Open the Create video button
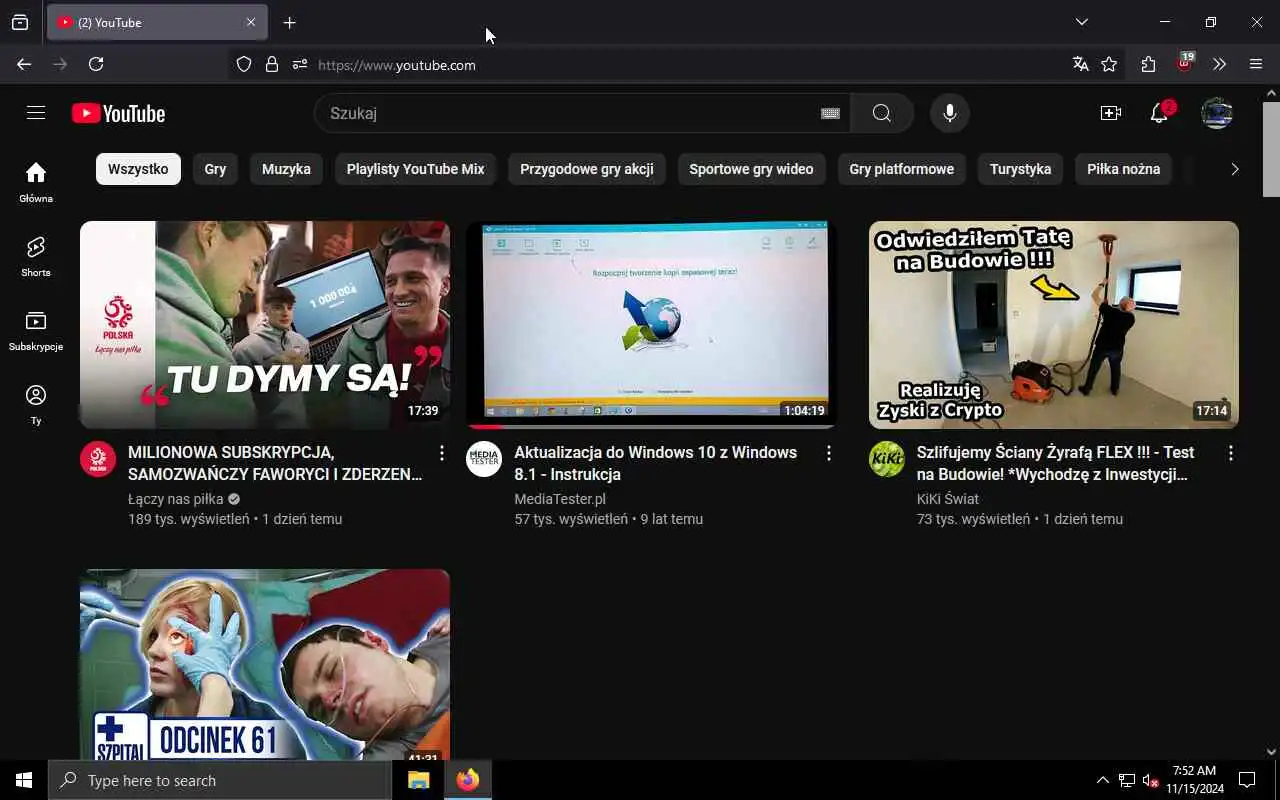Viewport: 1280px width, 800px height. [x=1111, y=113]
